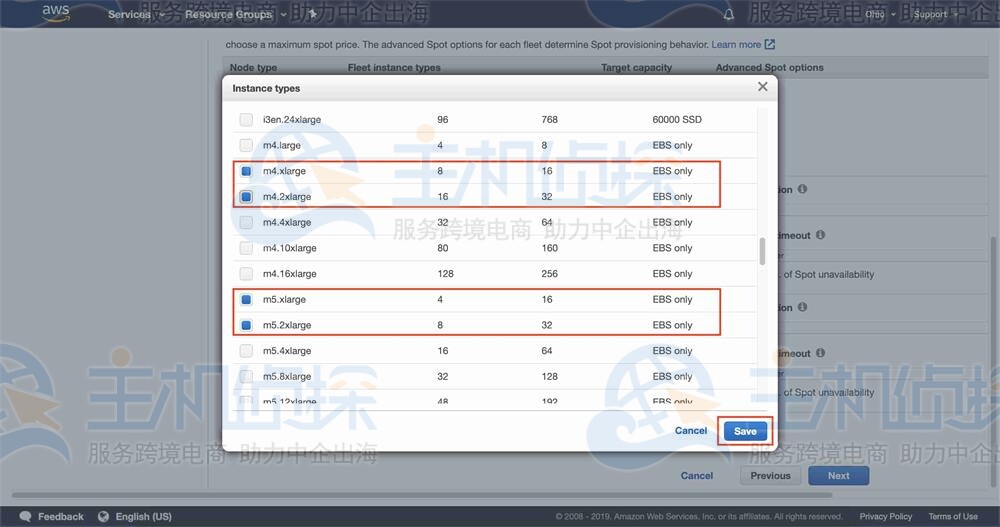The height and width of the screenshot is (527, 1000).
Task: Open the Services dropdown menu
Action: coord(136,14)
